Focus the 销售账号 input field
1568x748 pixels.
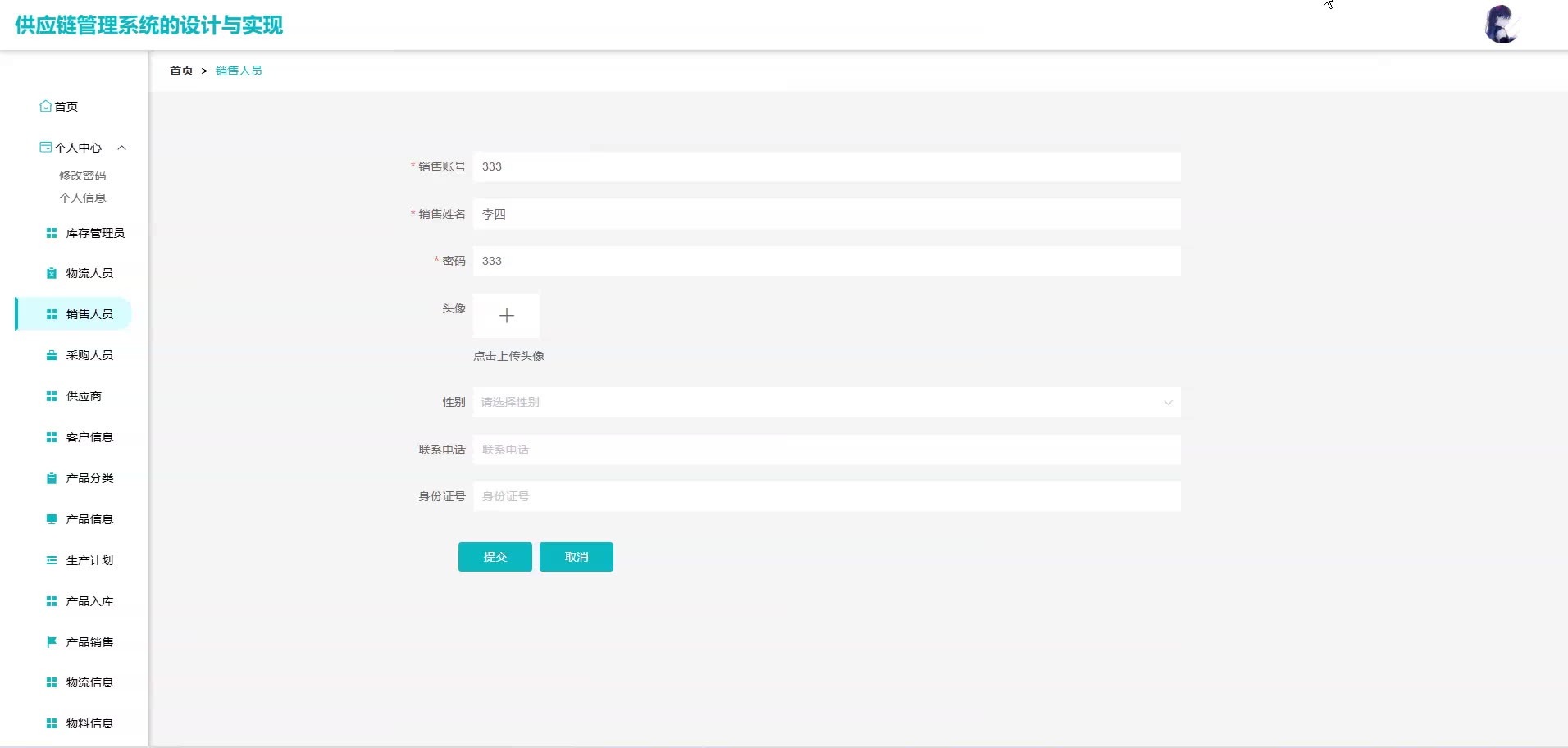(827, 166)
